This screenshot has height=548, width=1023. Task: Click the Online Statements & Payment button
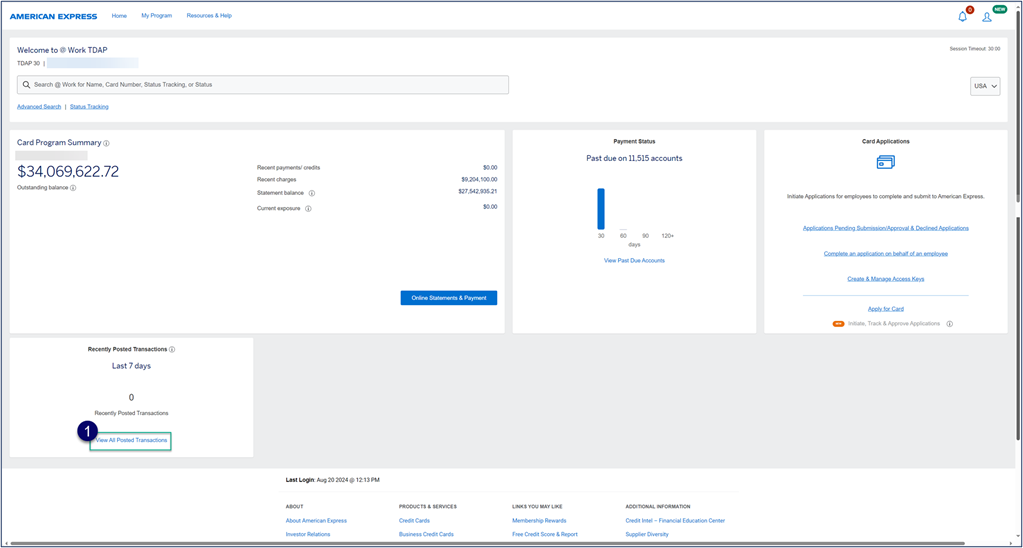click(x=448, y=298)
